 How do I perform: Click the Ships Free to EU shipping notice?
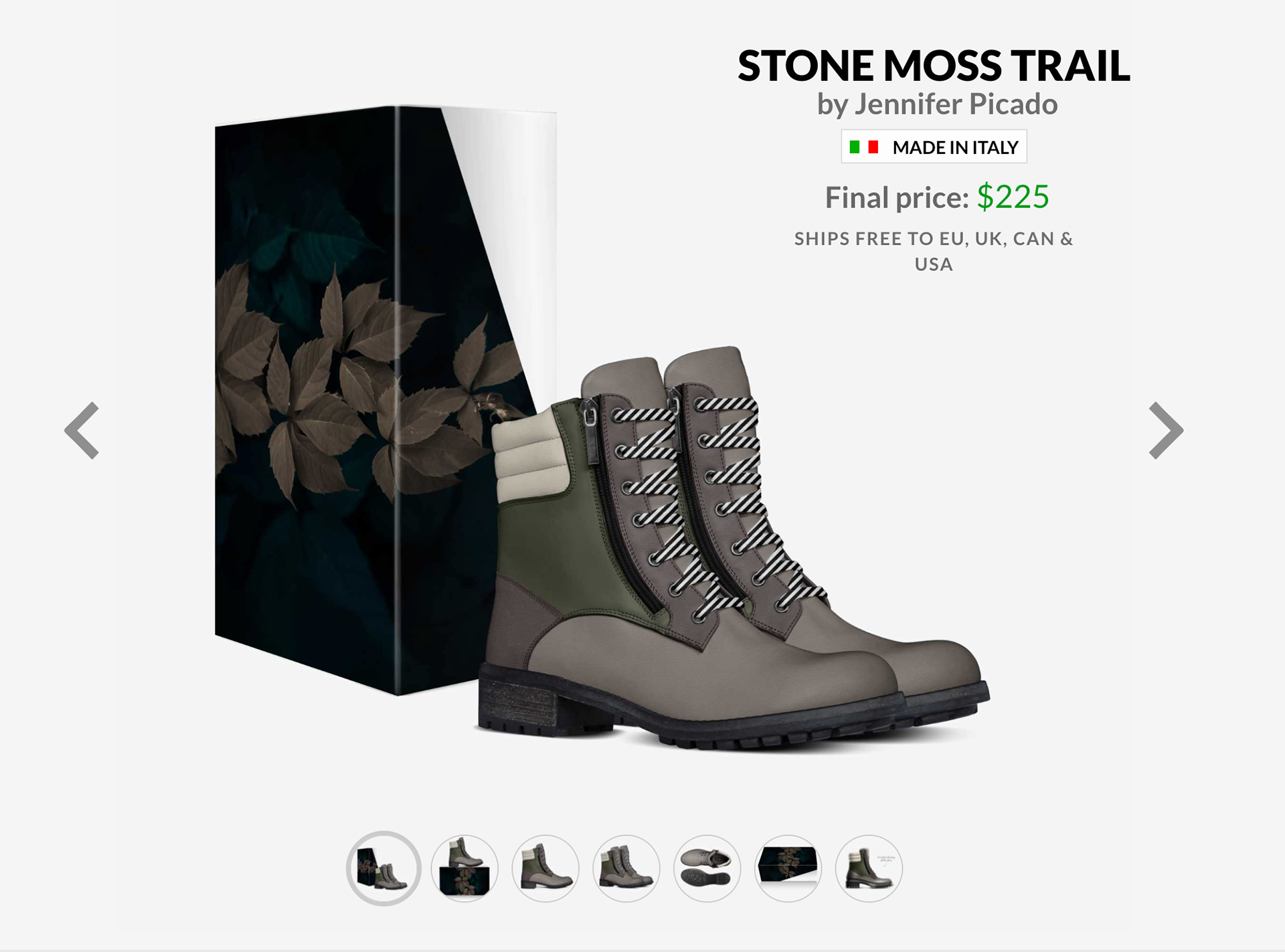tap(934, 252)
